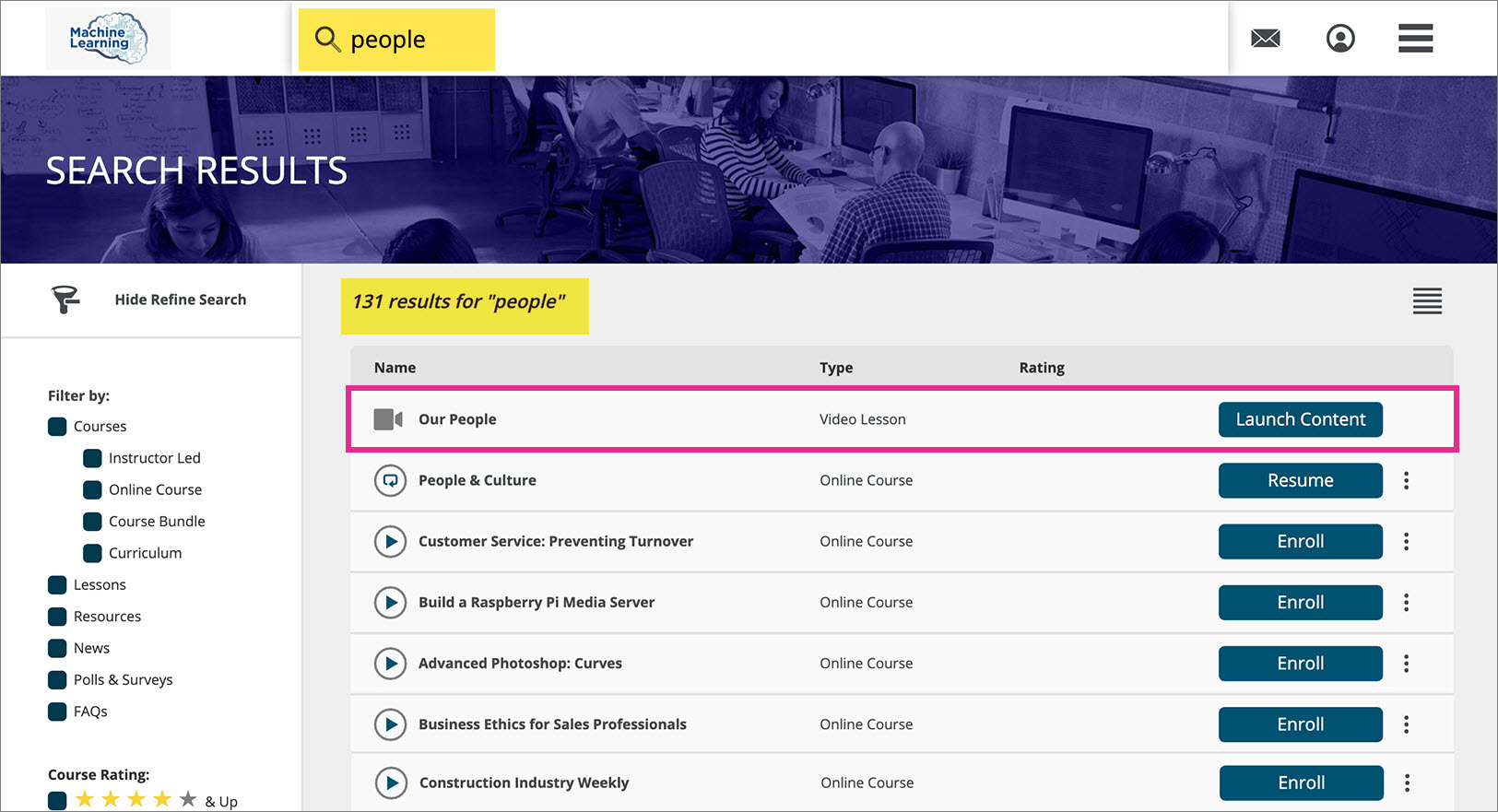Sort by the Rating column header
The image size is (1498, 812).
[x=1042, y=368]
